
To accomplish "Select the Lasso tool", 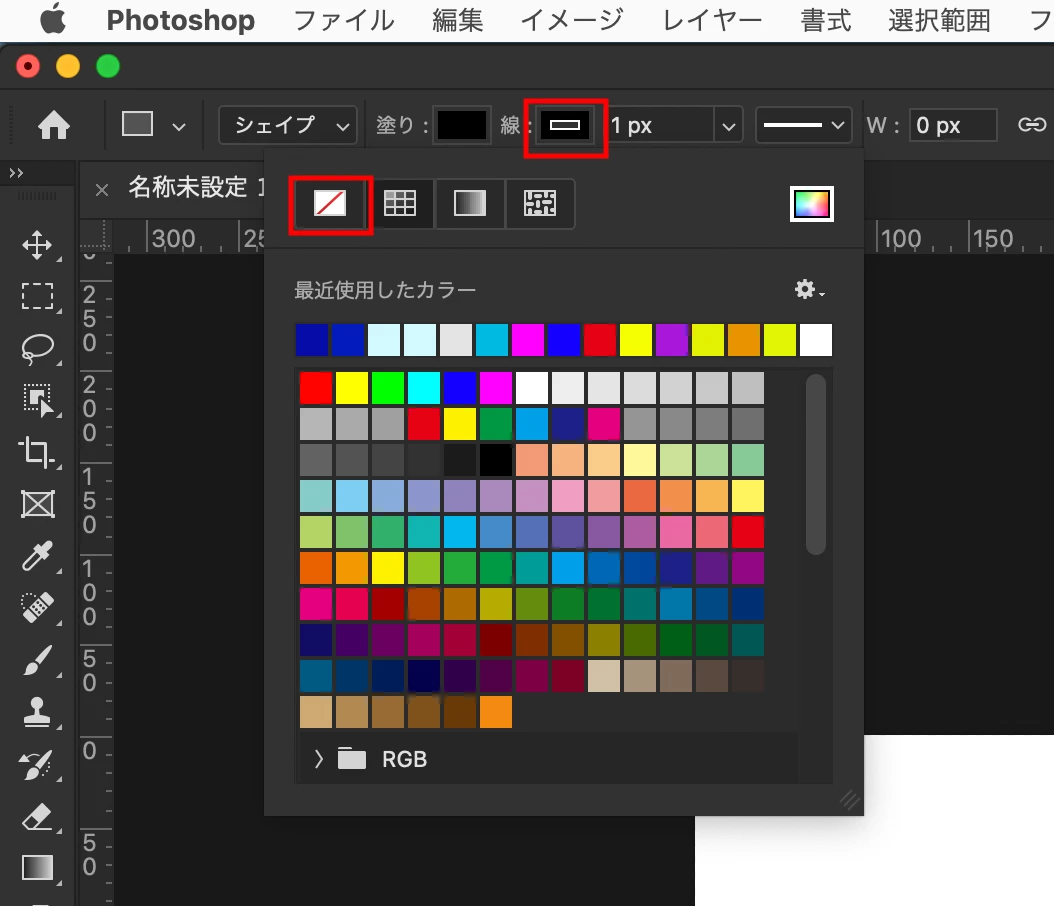I will pos(37,348).
